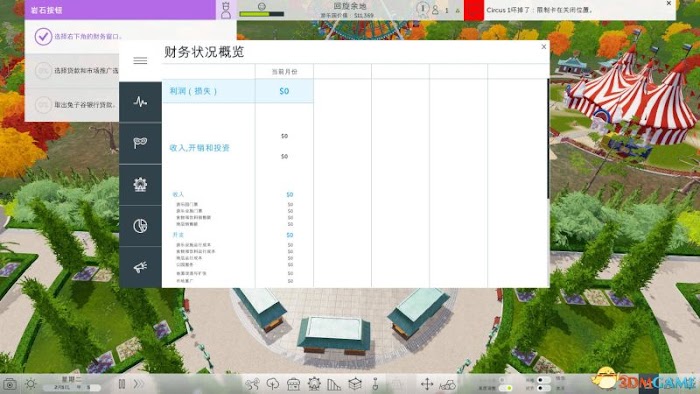Open the Ferris wheel attractions tool icon
This screenshot has height=394, width=700.
314,384
